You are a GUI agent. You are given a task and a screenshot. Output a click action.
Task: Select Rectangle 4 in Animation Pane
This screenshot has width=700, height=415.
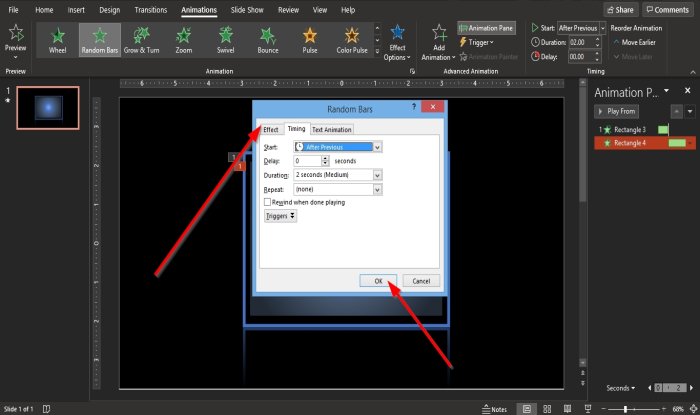pos(645,143)
